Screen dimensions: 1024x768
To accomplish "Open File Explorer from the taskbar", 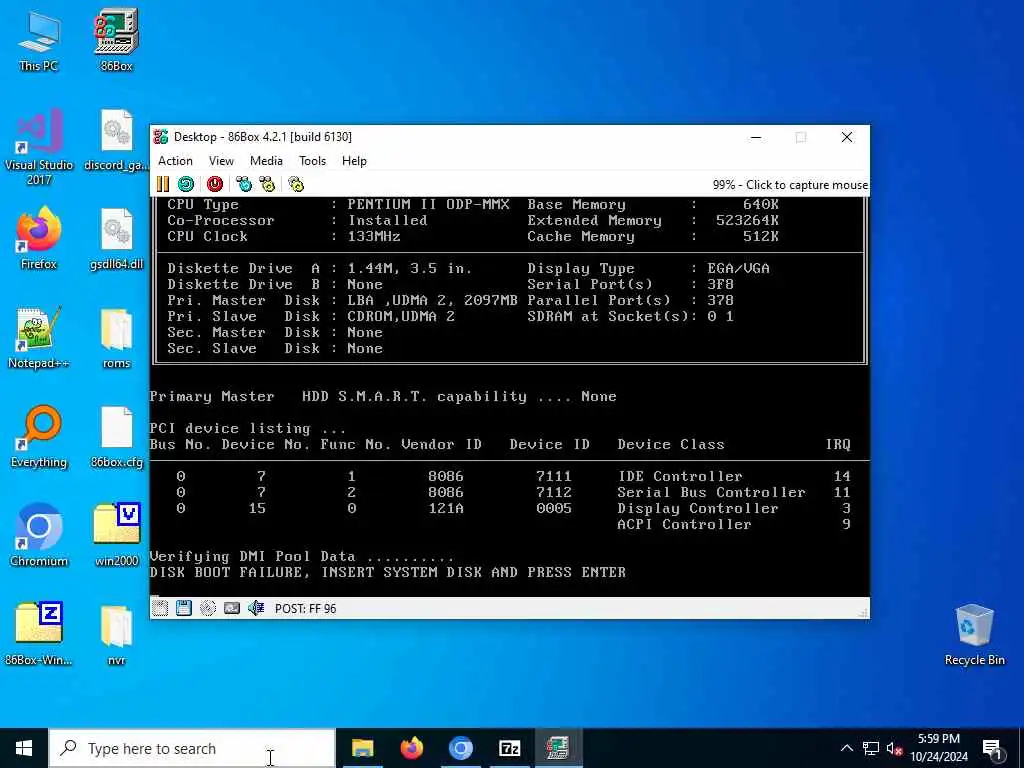I will (x=362, y=748).
